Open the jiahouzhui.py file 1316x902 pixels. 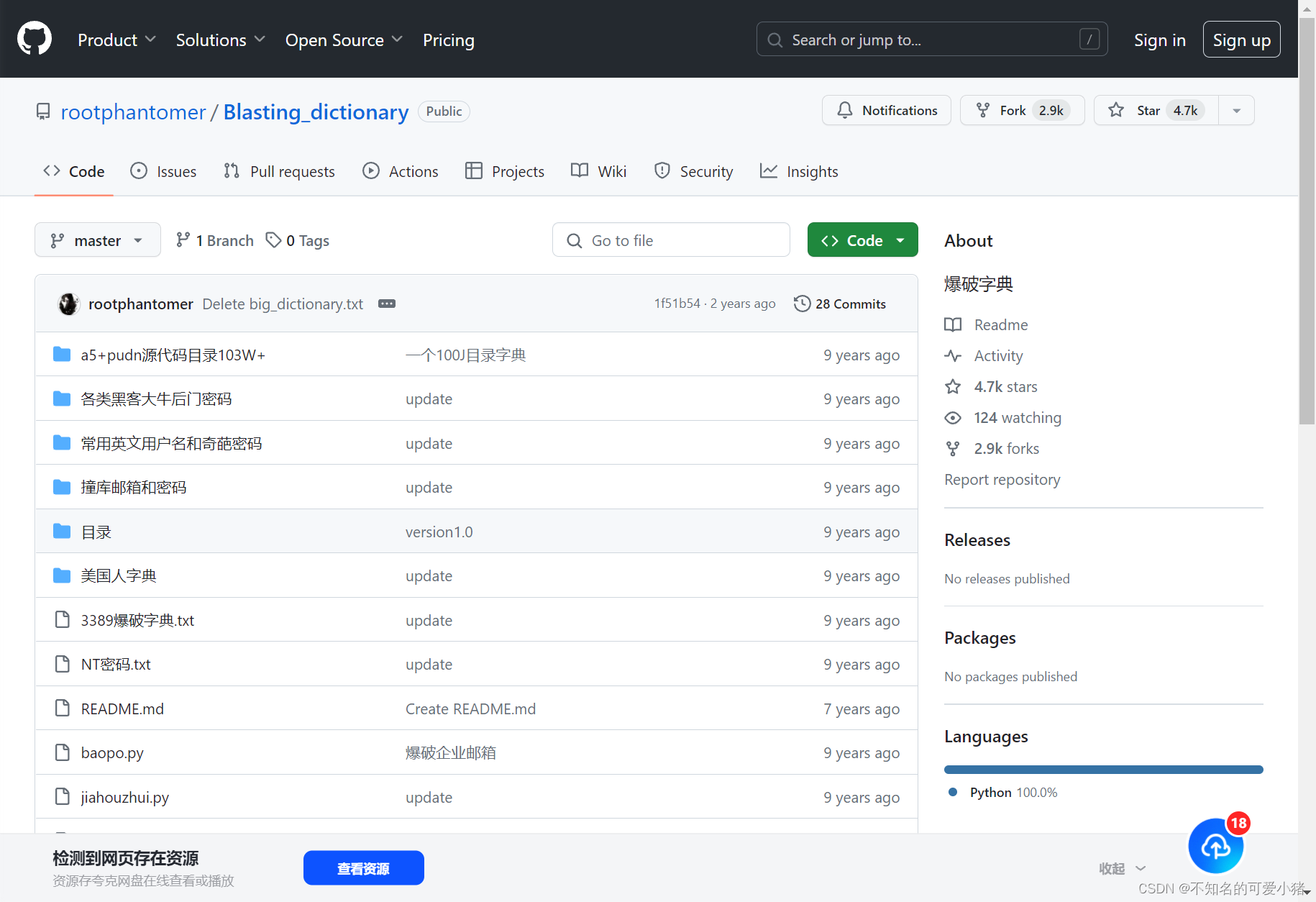click(x=124, y=797)
